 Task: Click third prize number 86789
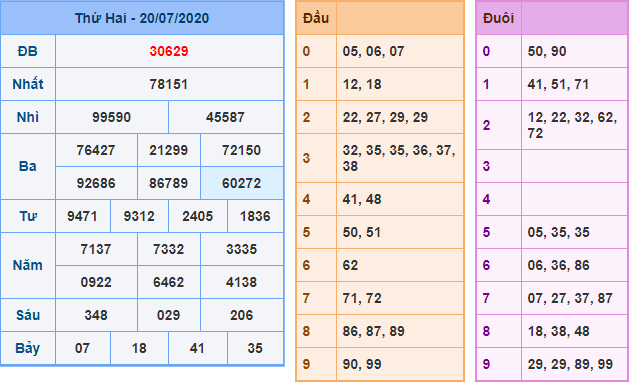(x=168, y=183)
